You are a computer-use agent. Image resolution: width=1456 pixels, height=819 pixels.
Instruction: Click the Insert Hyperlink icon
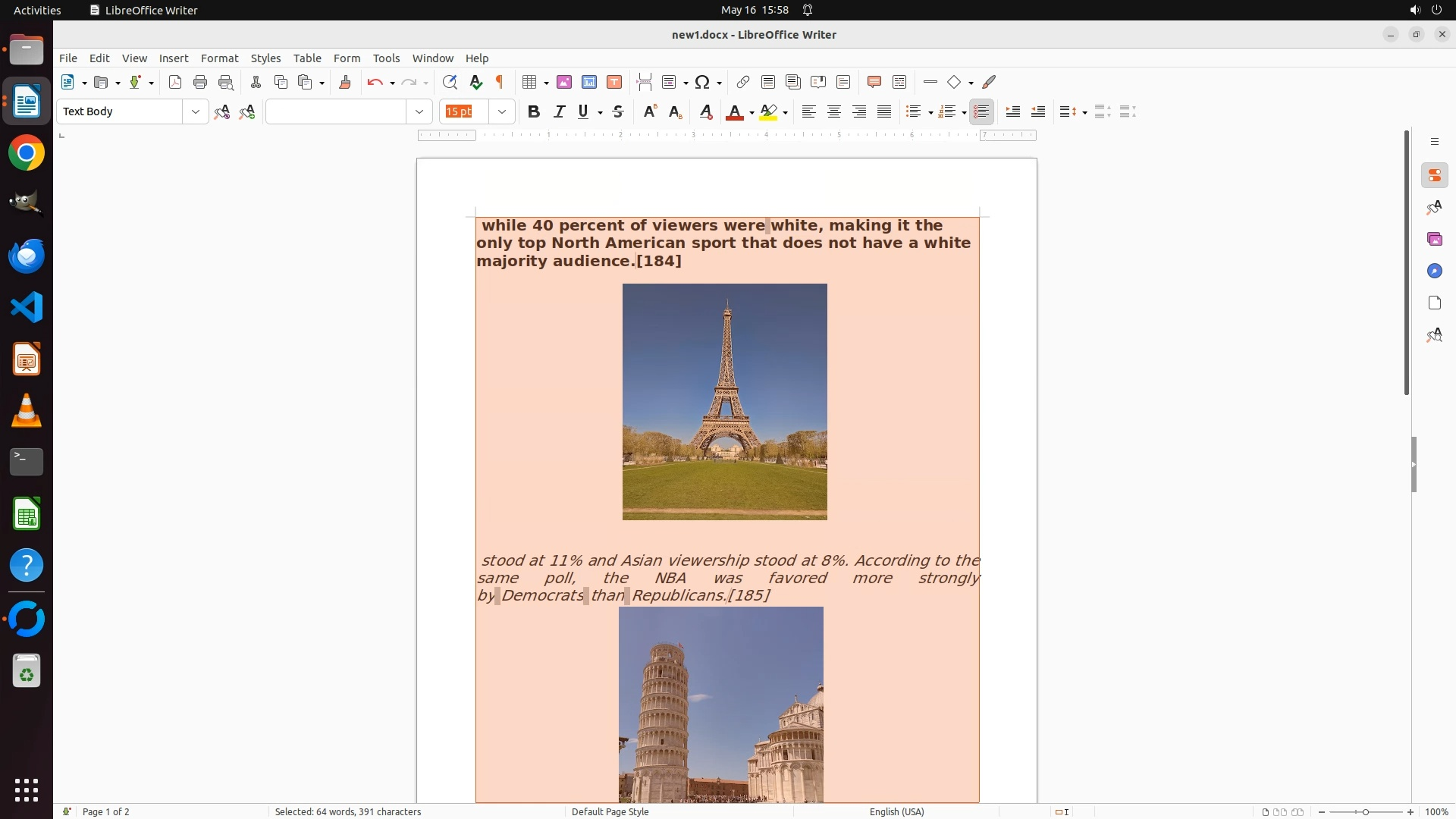pyautogui.click(x=743, y=82)
